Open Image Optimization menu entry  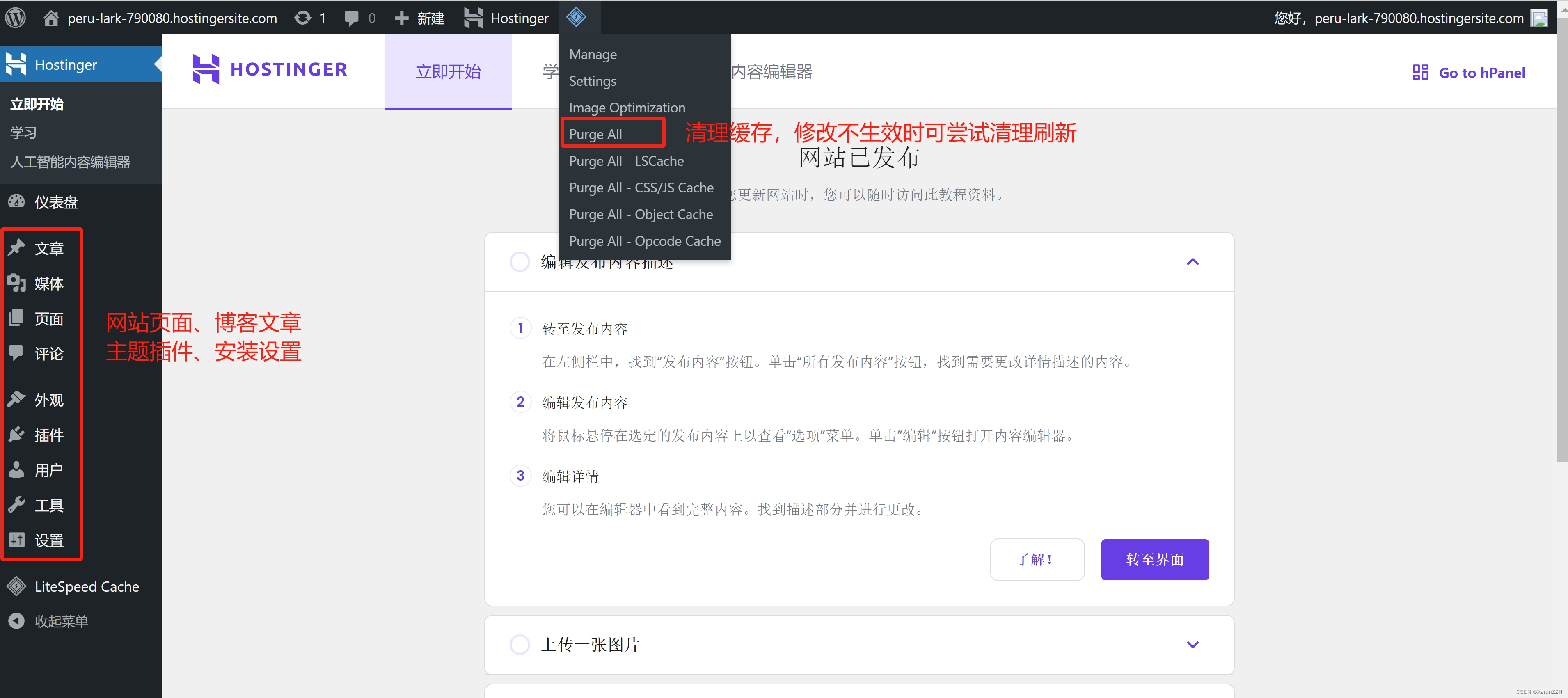(645, 108)
